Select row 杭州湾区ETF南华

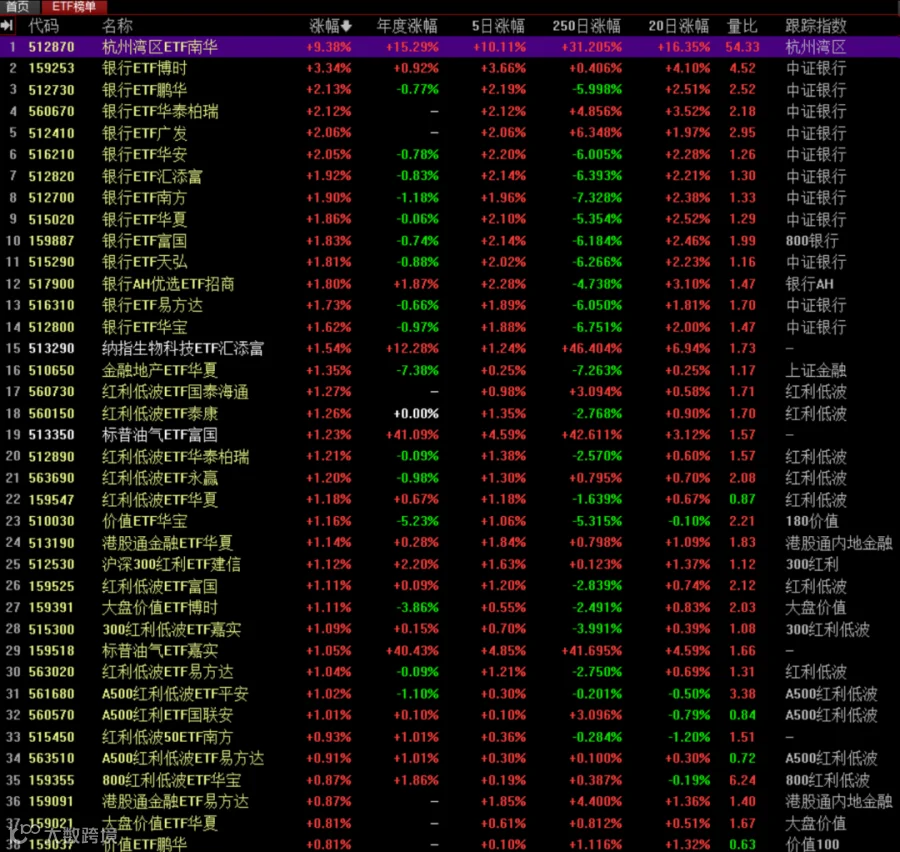coord(450,47)
